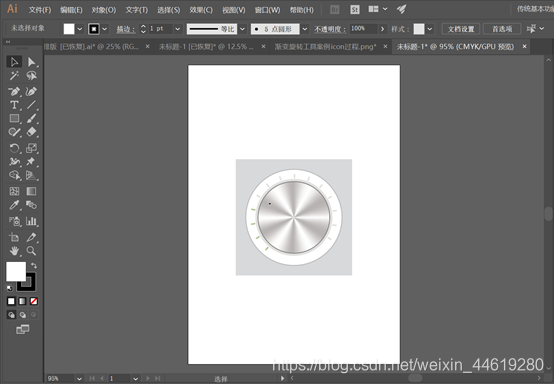Select the Mesh tool

click(x=14, y=191)
